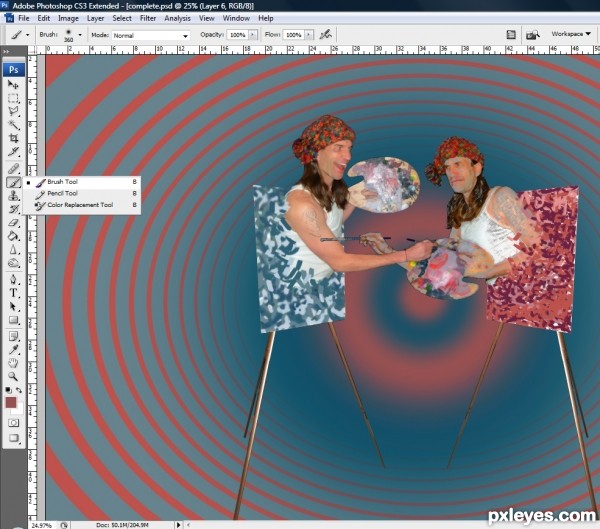Collapse toolbox using the double-arrow
This screenshot has width=600, height=529.
point(6,52)
